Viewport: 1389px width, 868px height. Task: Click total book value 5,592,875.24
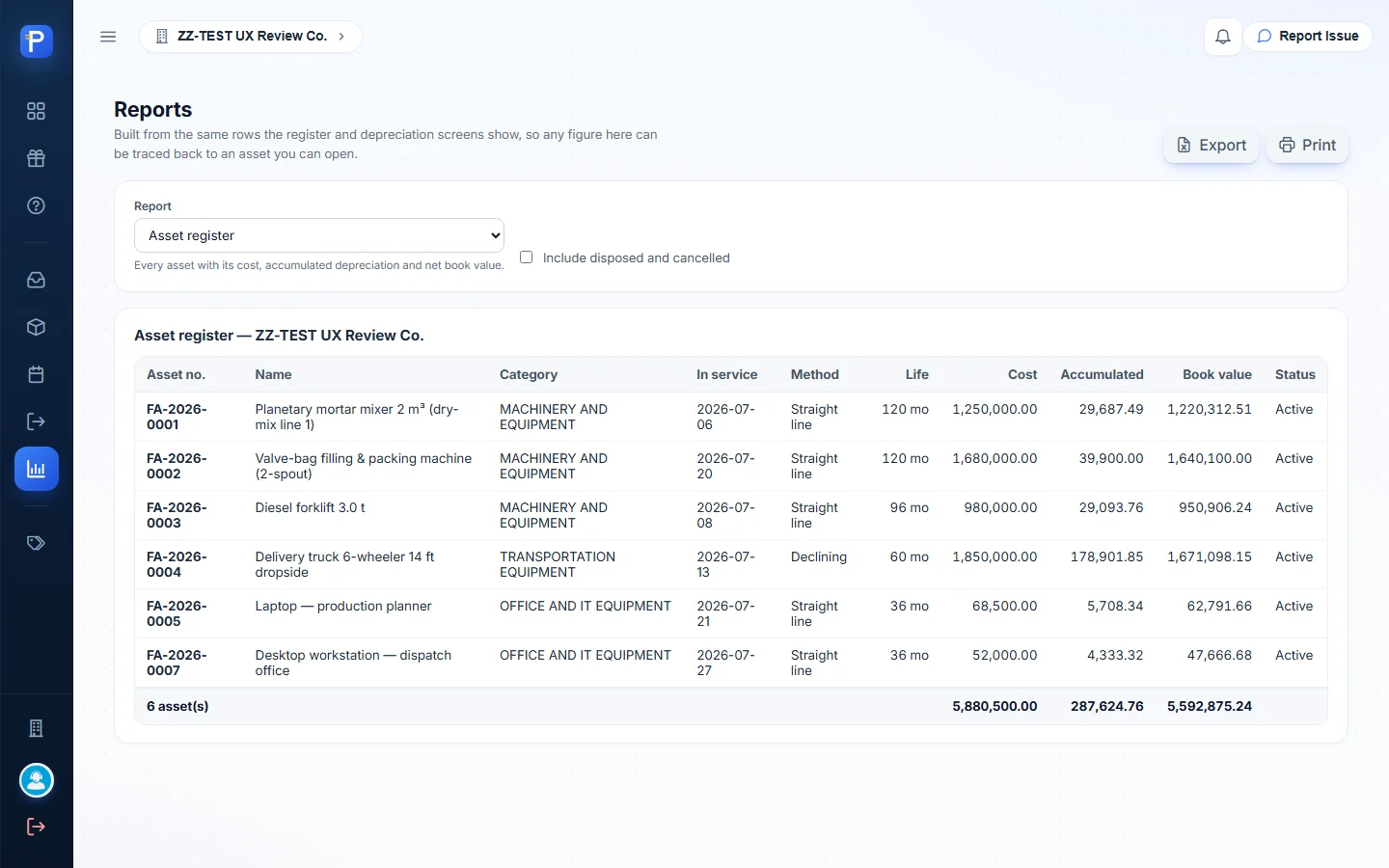(x=1210, y=706)
